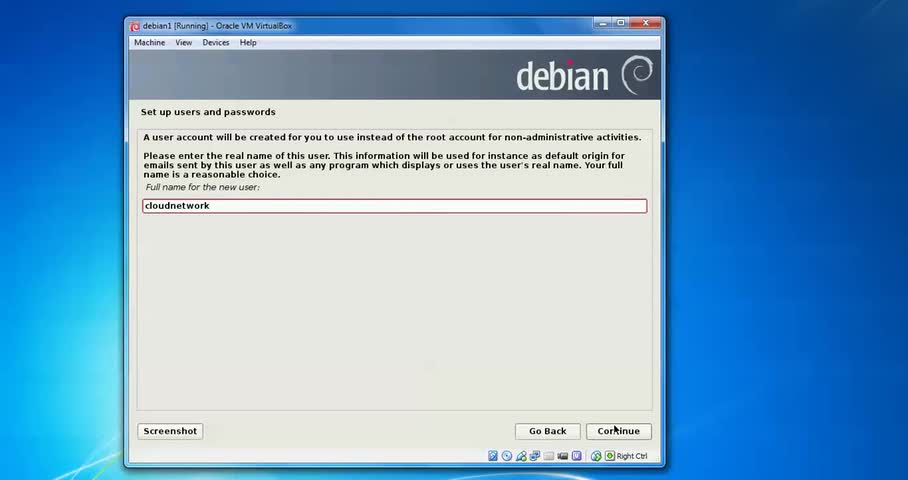Screen dimensions: 908x480
Task: Click the VirtualBox icon in the title bar
Action: (x=135, y=26)
